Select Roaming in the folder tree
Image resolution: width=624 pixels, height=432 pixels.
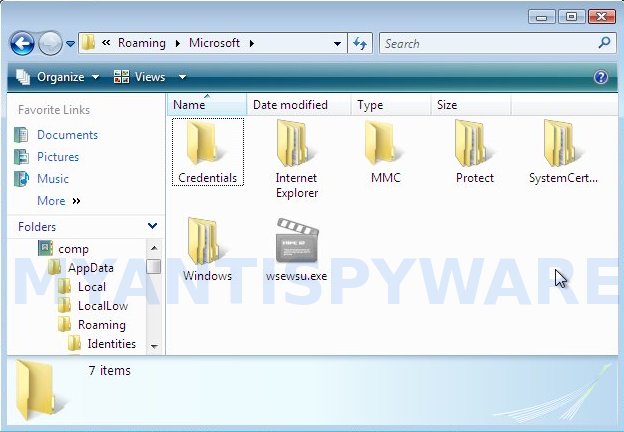[101, 325]
